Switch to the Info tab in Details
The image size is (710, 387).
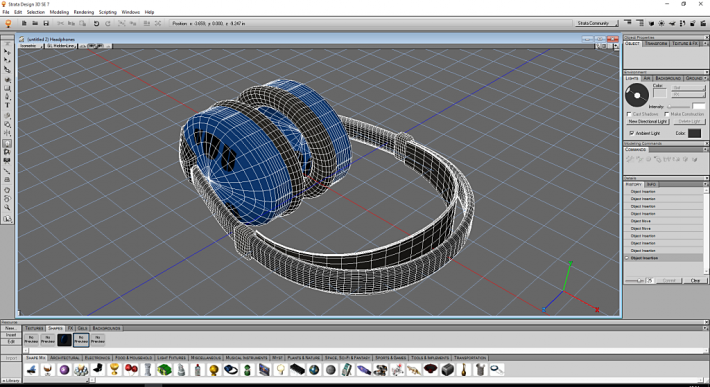[651, 184]
